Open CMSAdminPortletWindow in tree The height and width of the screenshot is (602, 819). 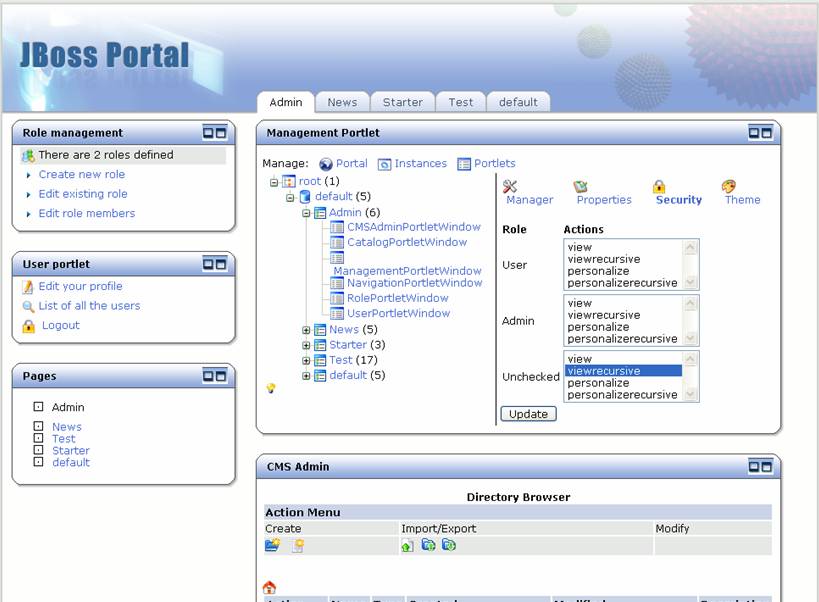pos(414,227)
